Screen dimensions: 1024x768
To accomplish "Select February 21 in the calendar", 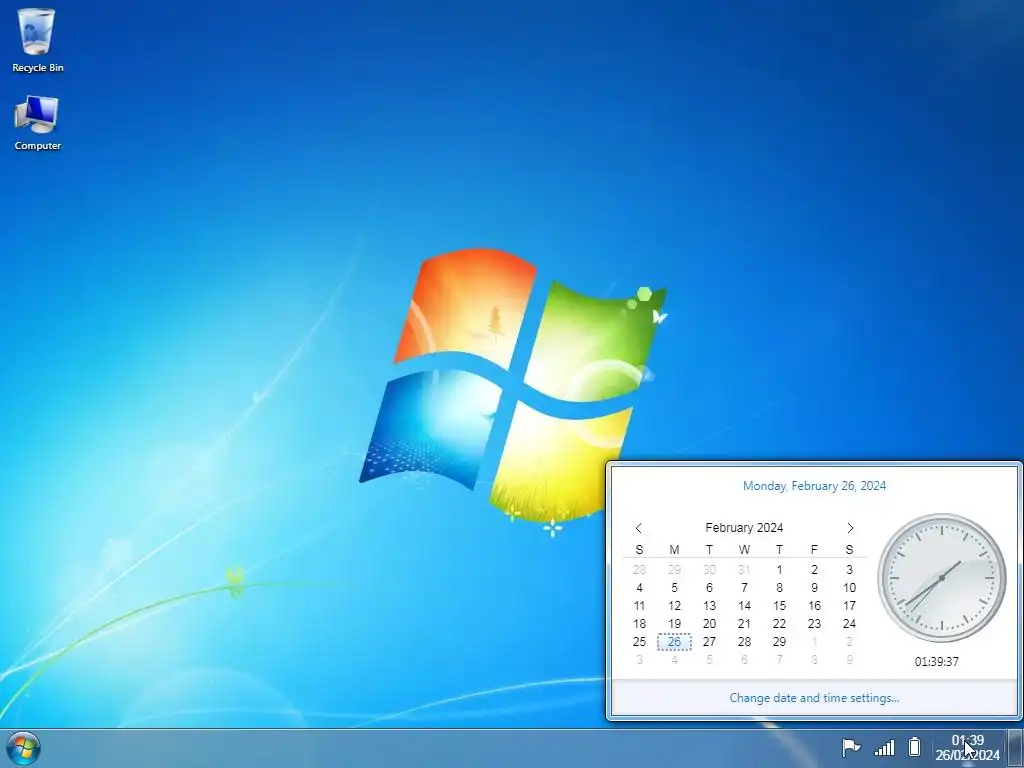I will pos(744,624).
